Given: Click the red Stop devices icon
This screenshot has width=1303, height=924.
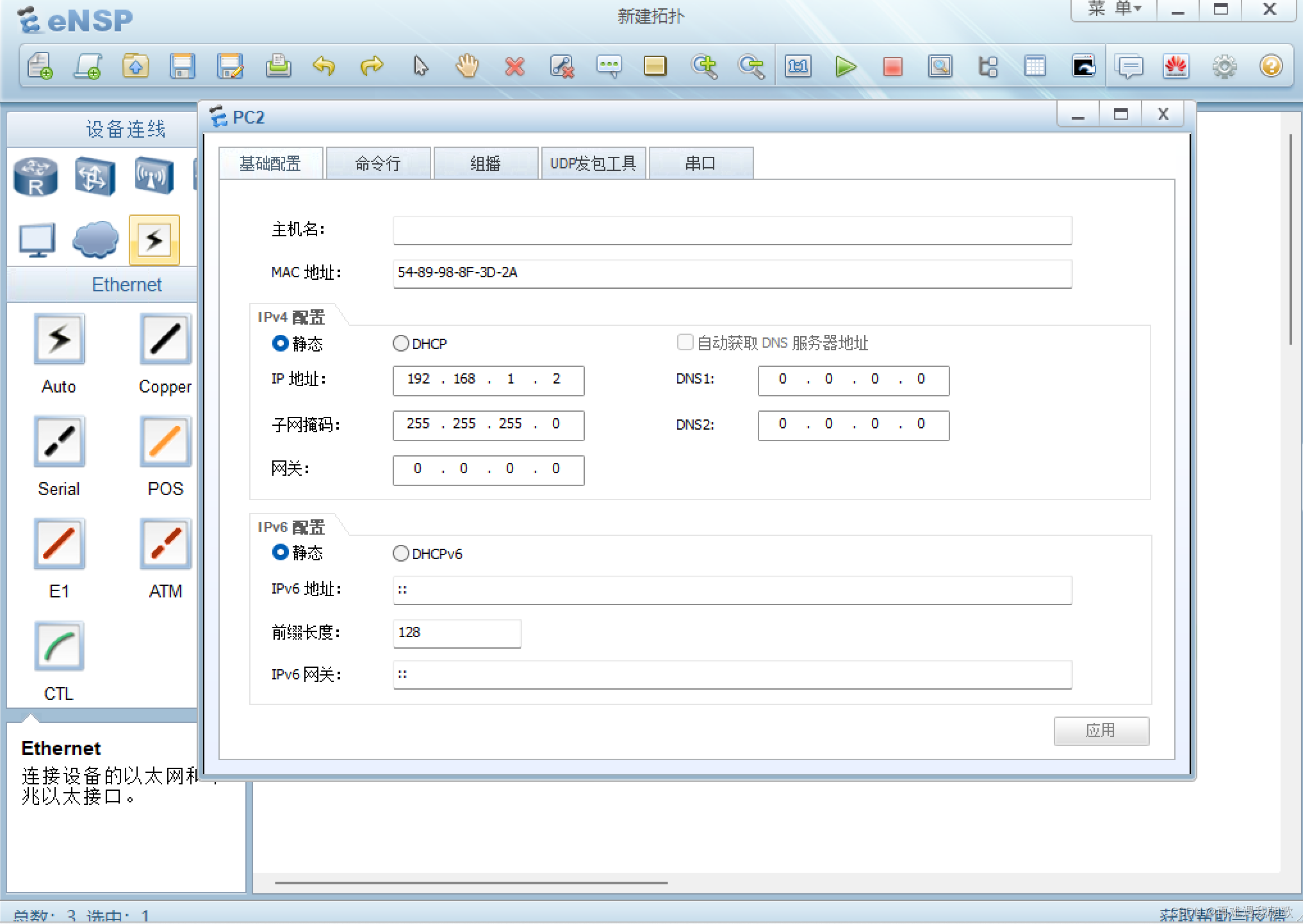Looking at the screenshot, I should tap(892, 67).
